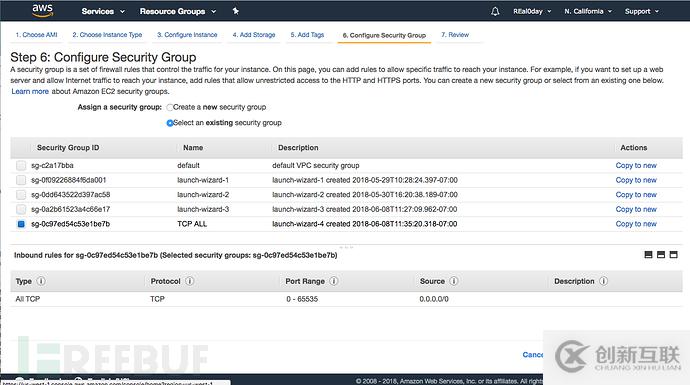Uncheck the TCP ALL security group checkbox
This screenshot has width=690, height=385.
[x=21, y=224]
